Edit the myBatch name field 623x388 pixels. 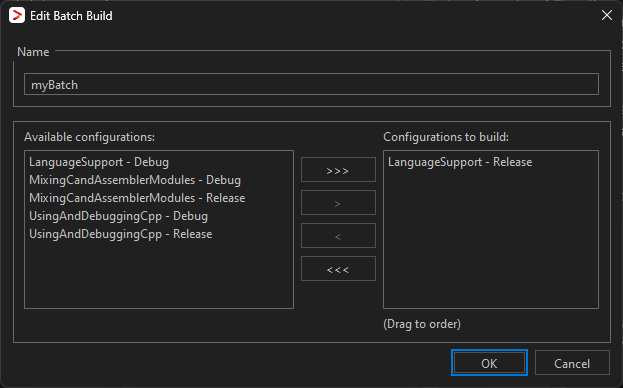tap(311, 84)
